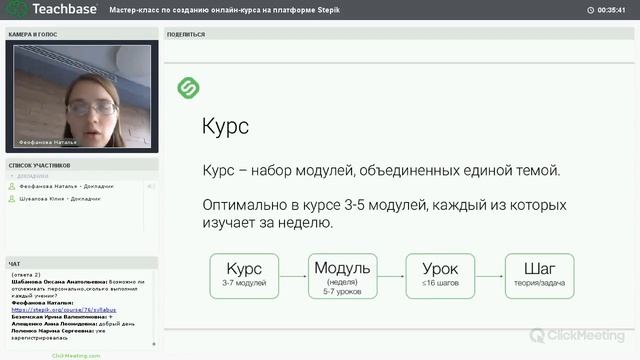The image size is (640, 360).
Task: Click the Урок box in the slide diagram
Action: [x=440, y=276]
